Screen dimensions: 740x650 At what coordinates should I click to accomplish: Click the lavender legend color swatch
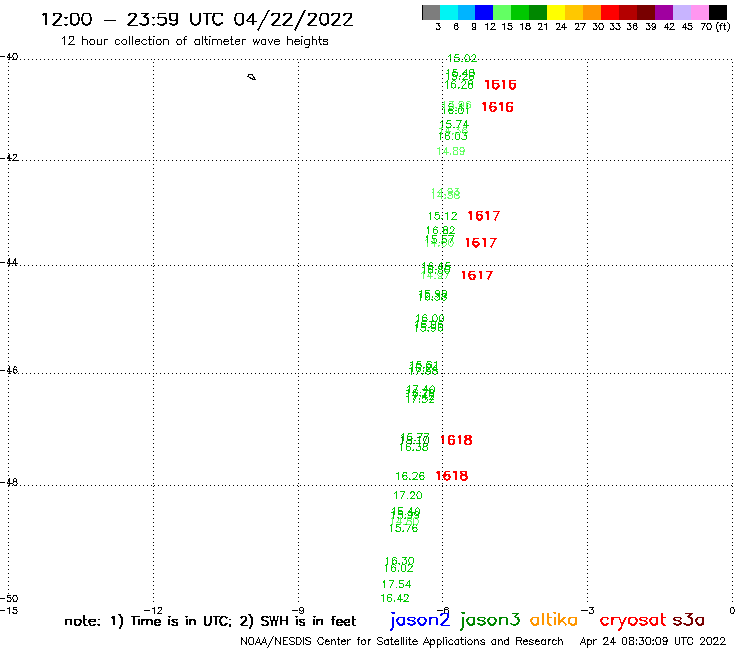681,12
